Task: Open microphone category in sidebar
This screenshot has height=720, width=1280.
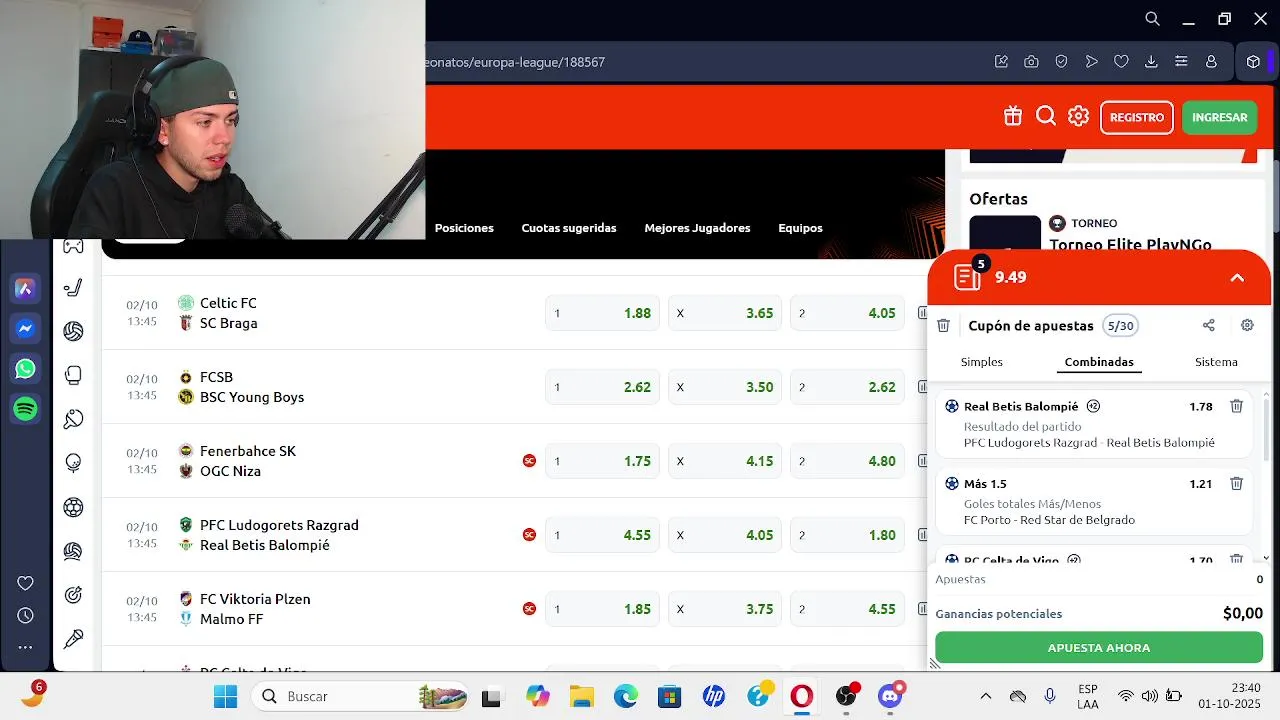Action: pyautogui.click(x=73, y=639)
